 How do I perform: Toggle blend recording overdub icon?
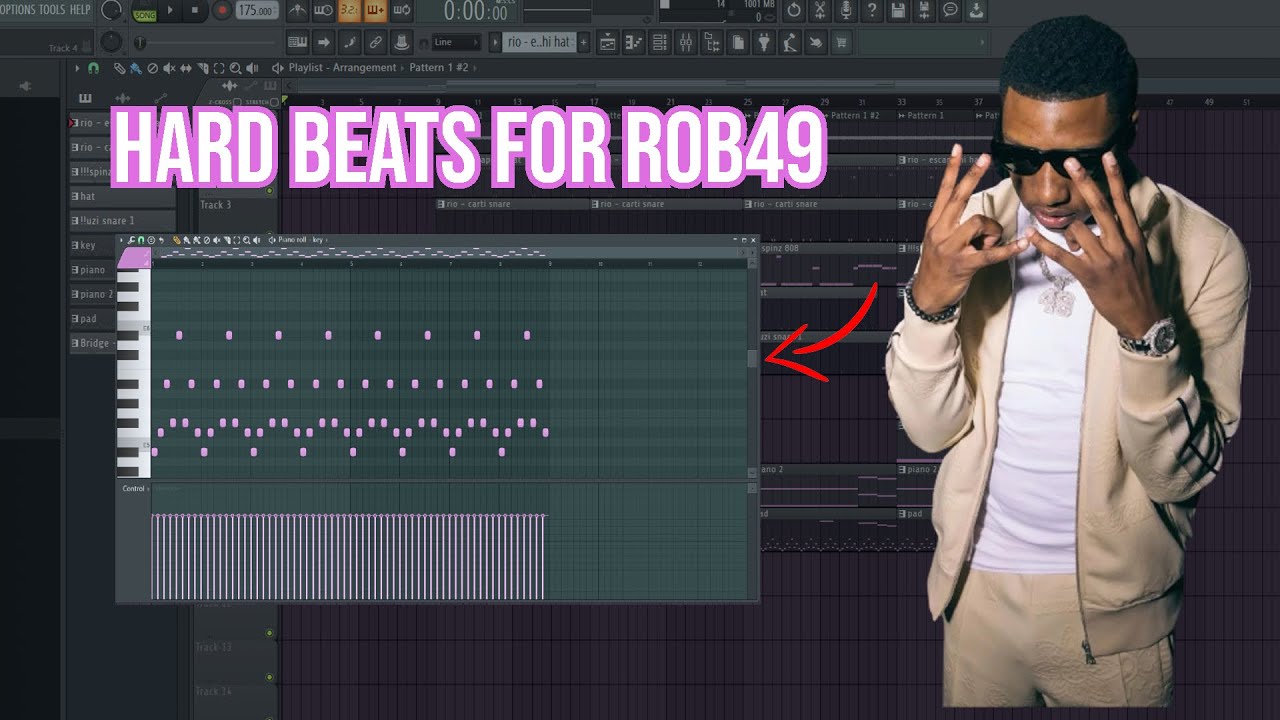coord(375,11)
